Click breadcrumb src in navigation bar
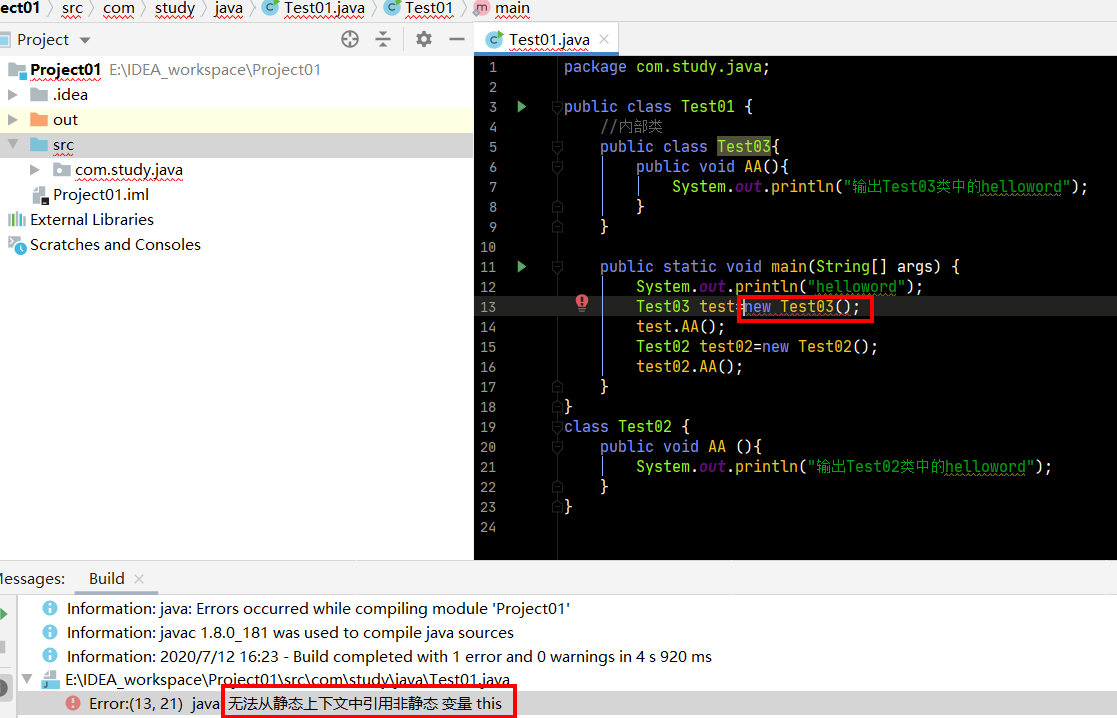This screenshot has width=1117, height=718. pyautogui.click(x=72, y=9)
